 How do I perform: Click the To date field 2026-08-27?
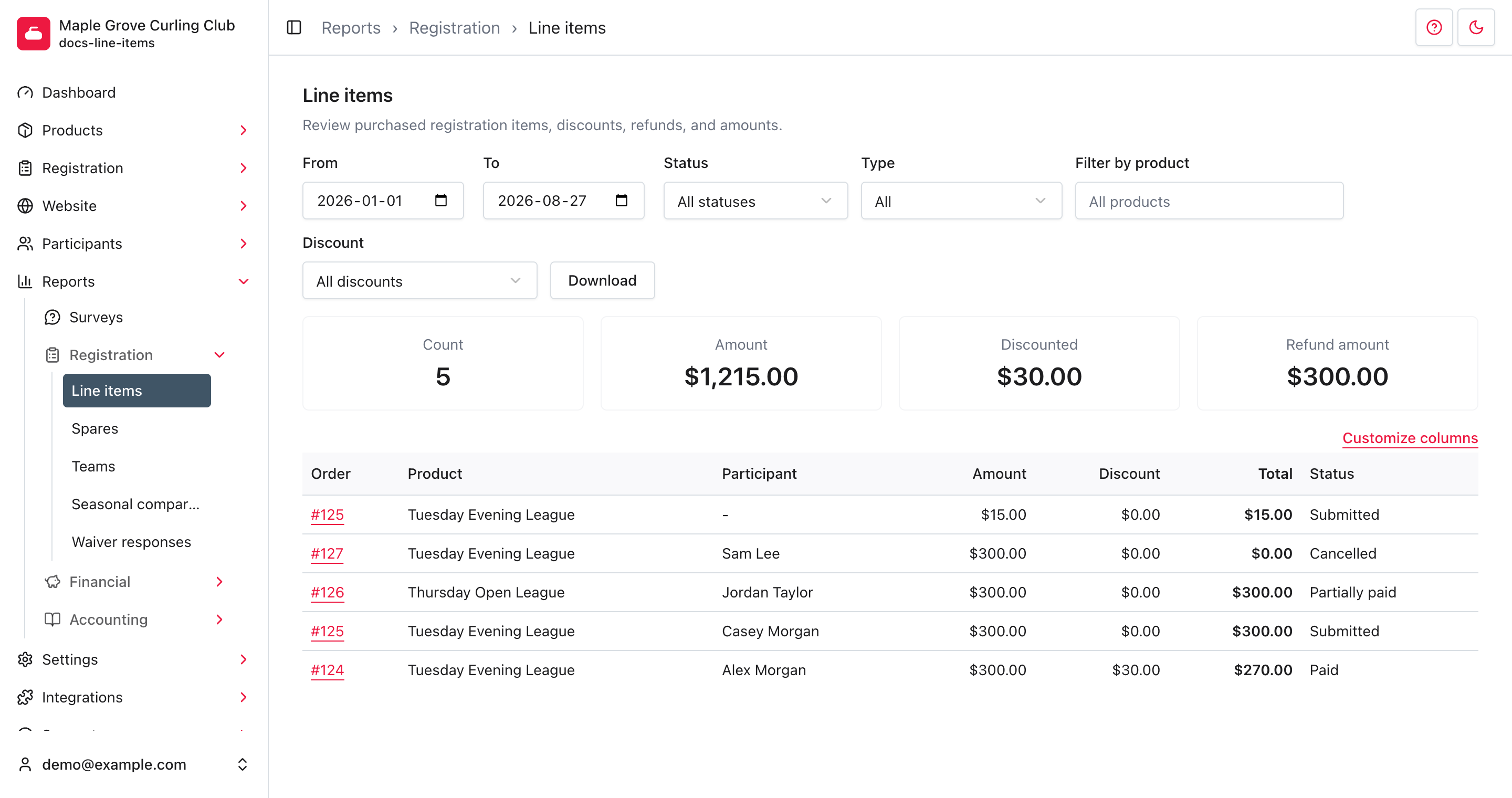pos(563,201)
